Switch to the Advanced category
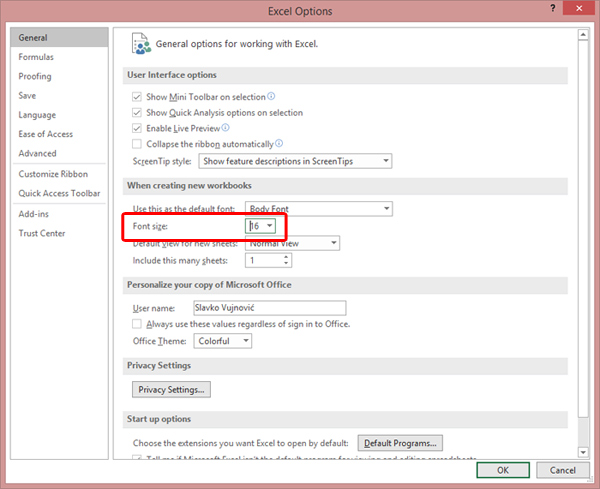 point(38,153)
